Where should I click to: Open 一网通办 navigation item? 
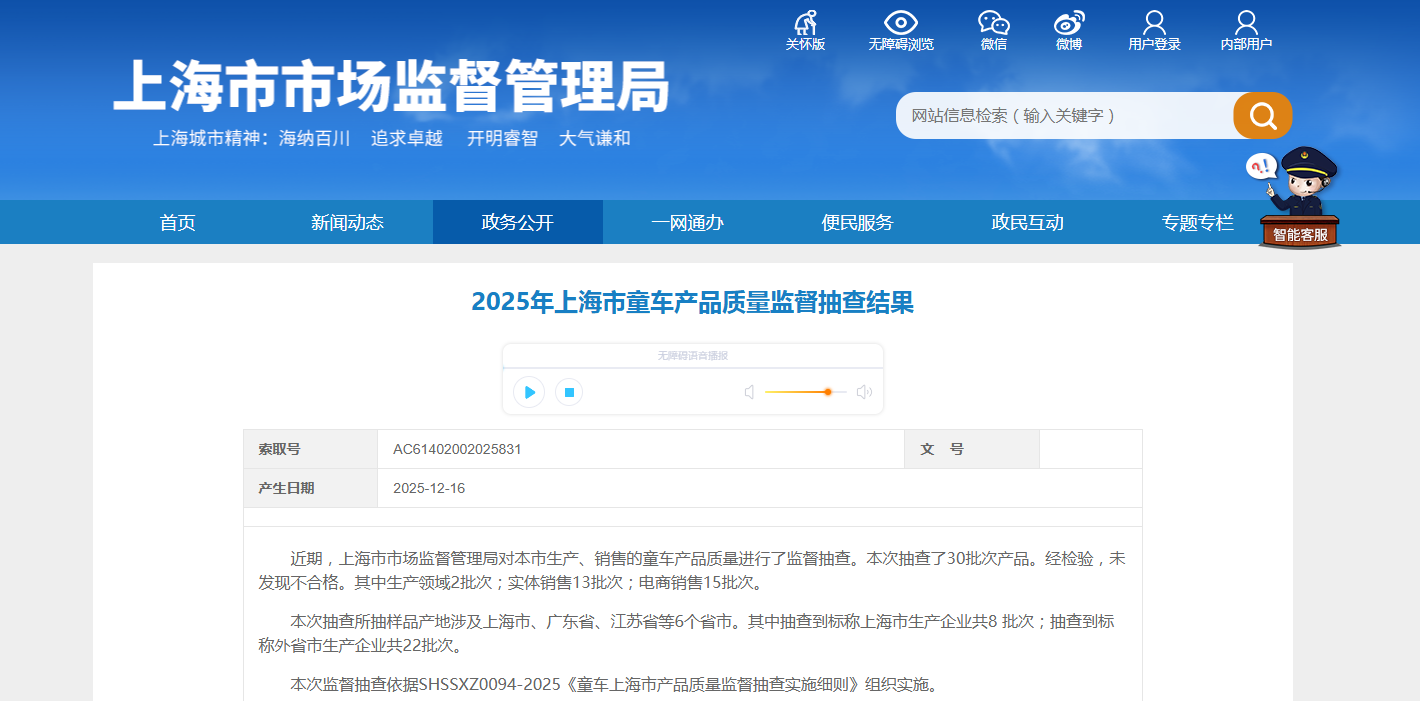687,222
